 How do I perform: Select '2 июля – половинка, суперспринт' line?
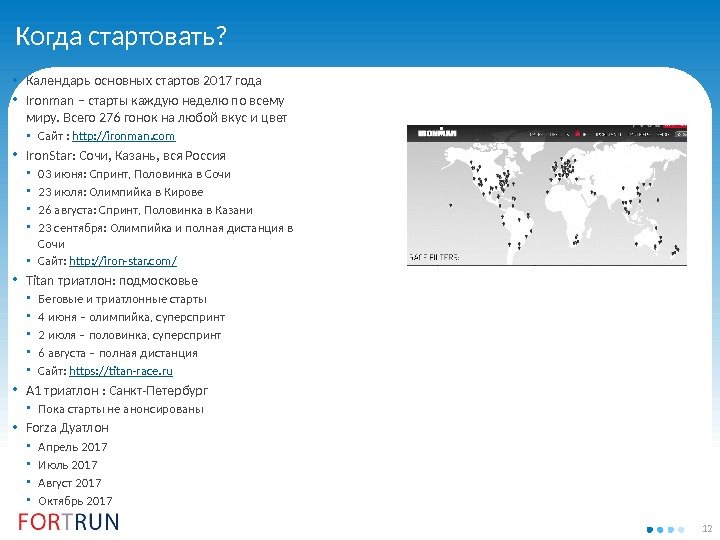pos(129,335)
